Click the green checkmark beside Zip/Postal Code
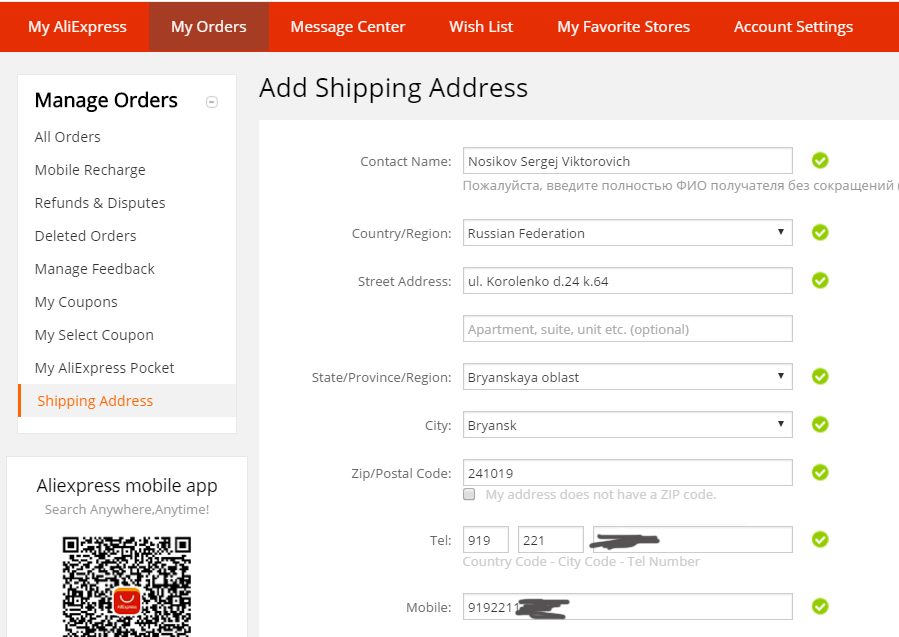899x637 pixels. tap(820, 472)
